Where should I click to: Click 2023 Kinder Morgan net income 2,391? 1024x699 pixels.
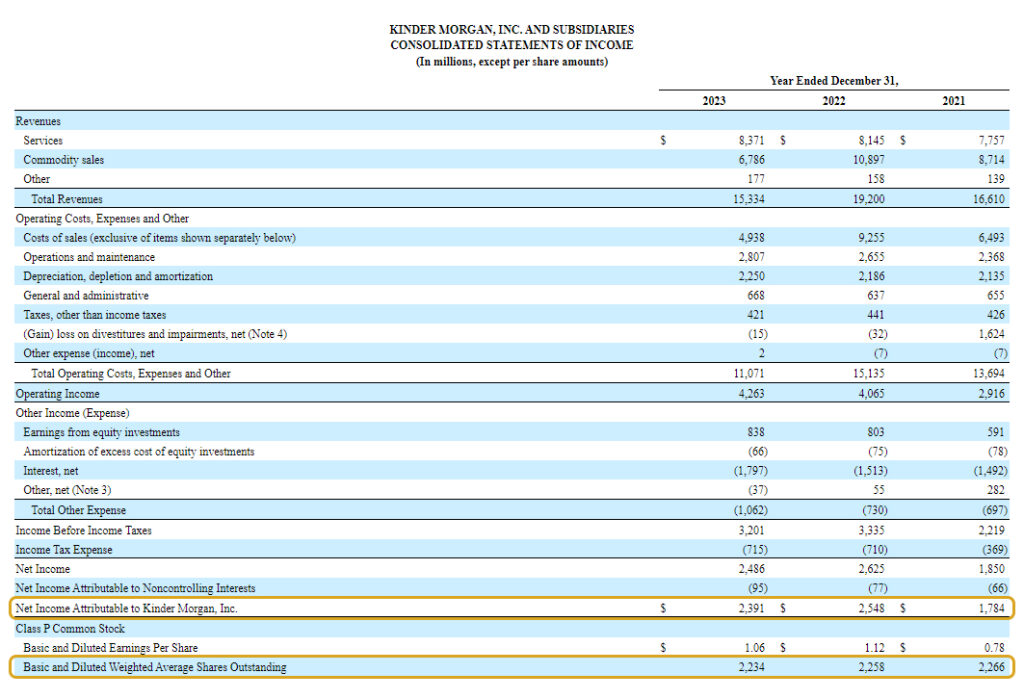coord(751,609)
